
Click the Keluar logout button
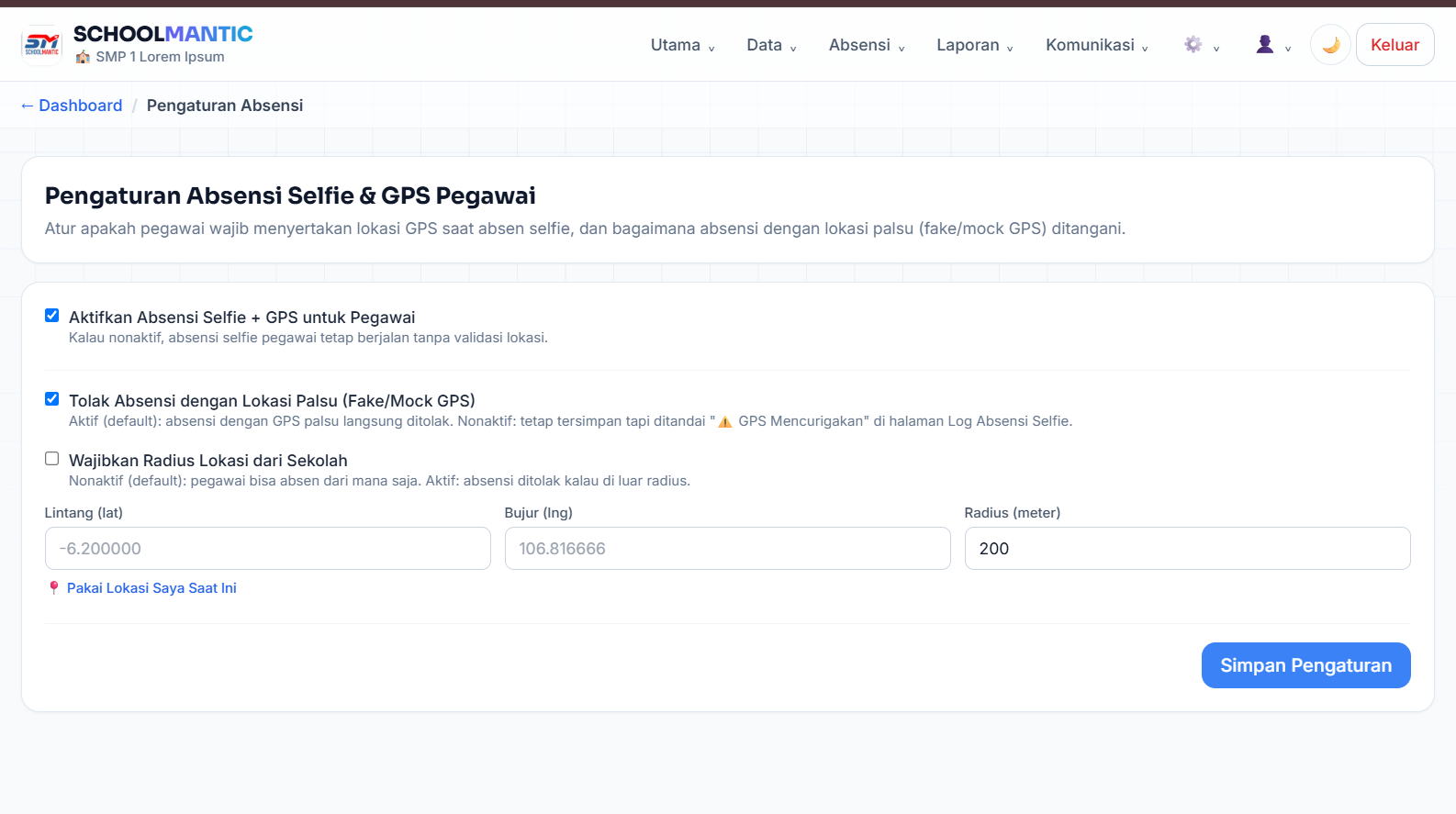click(1394, 45)
